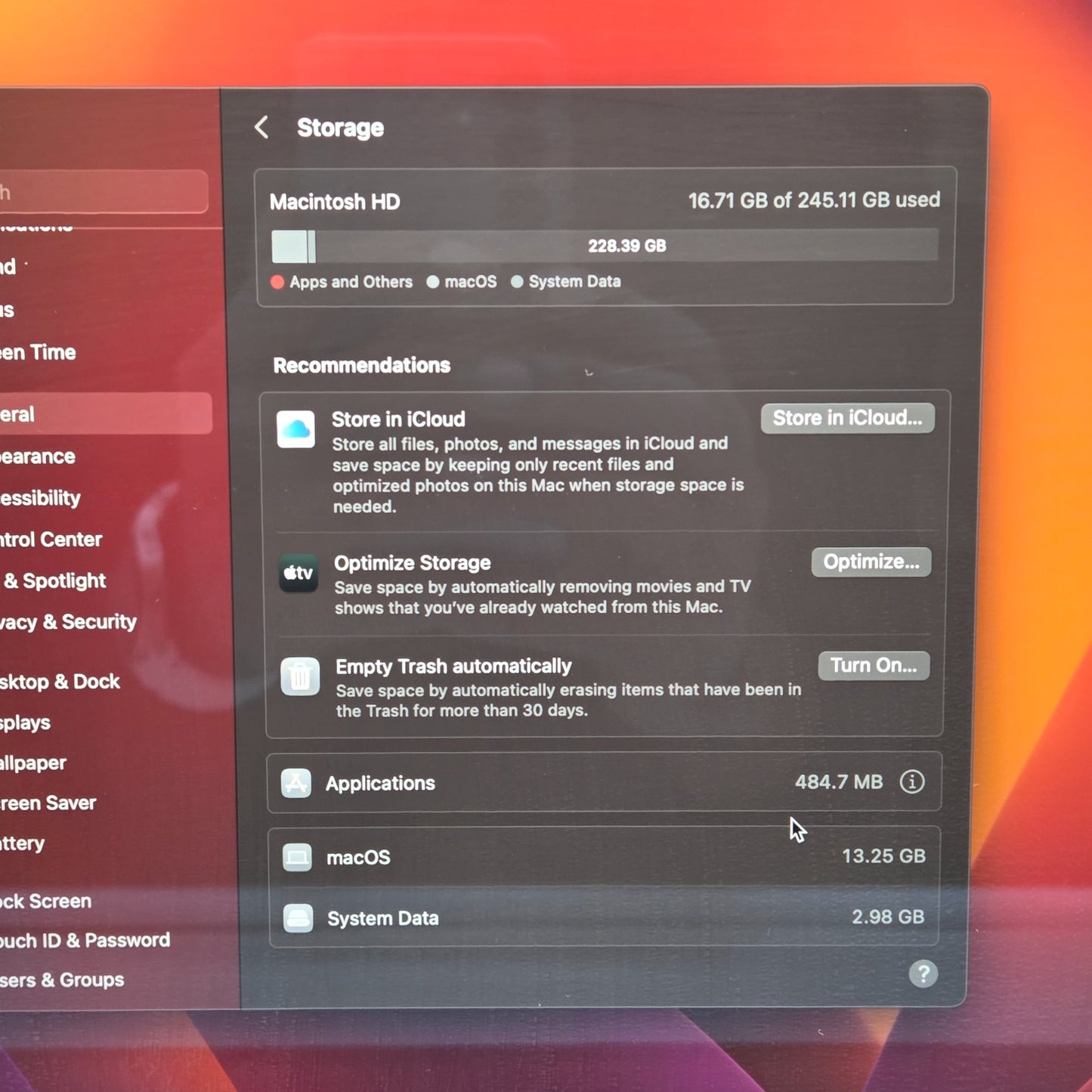Viewport: 1092px width, 1092px height.
Task: Click the System Data drive icon
Action: 298,918
